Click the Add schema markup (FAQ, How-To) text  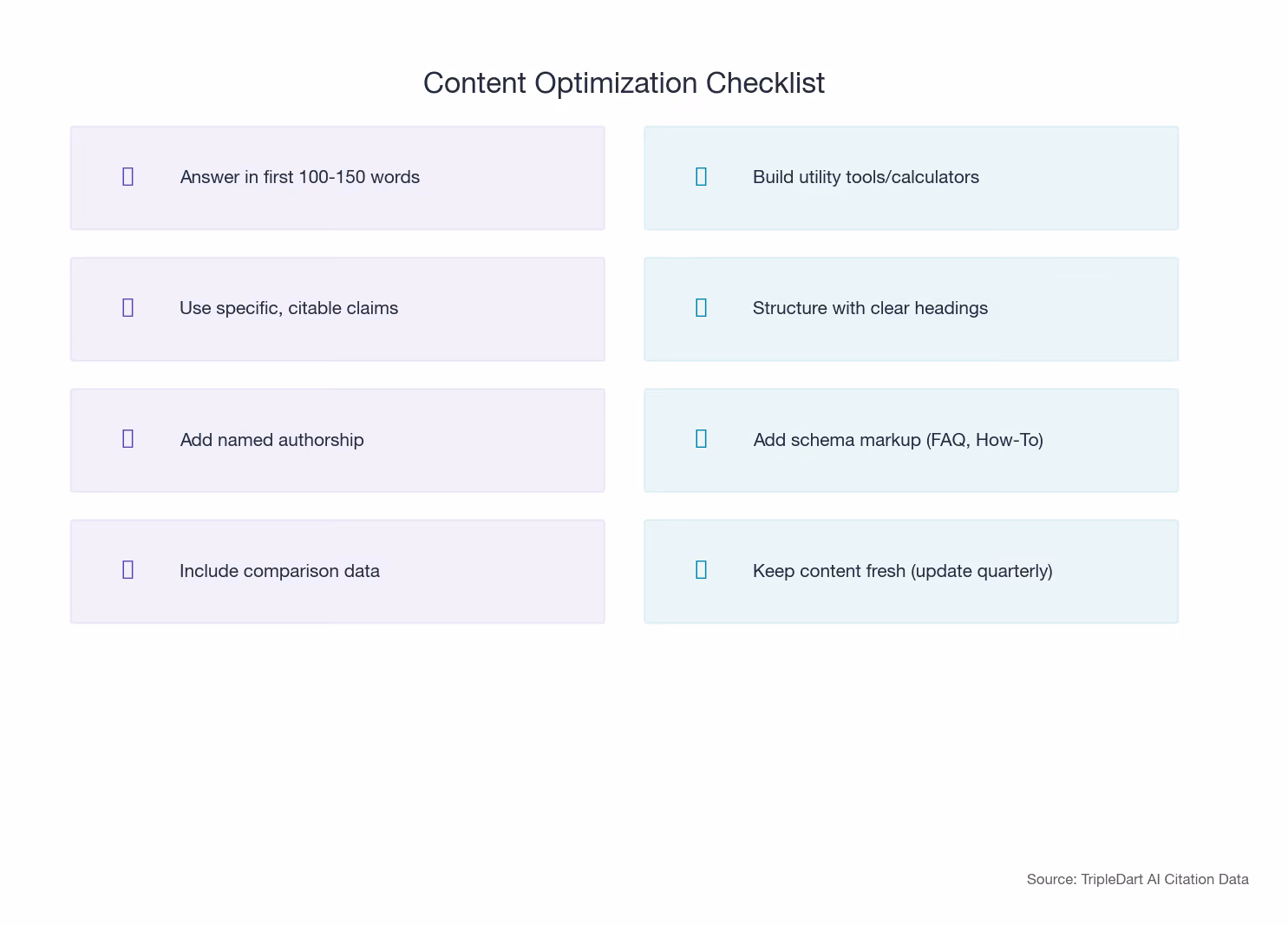click(x=898, y=440)
